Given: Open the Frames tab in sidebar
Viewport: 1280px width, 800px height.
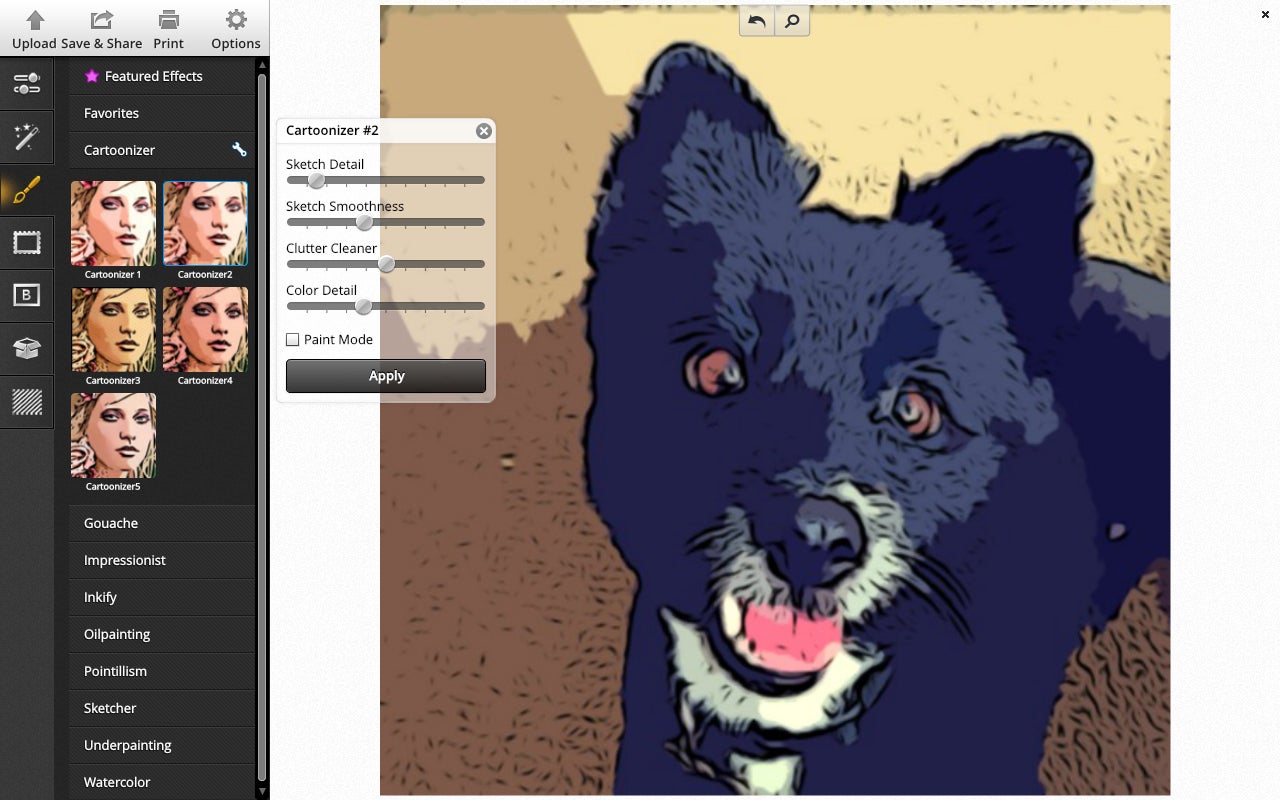Looking at the screenshot, I should pyautogui.click(x=27, y=242).
